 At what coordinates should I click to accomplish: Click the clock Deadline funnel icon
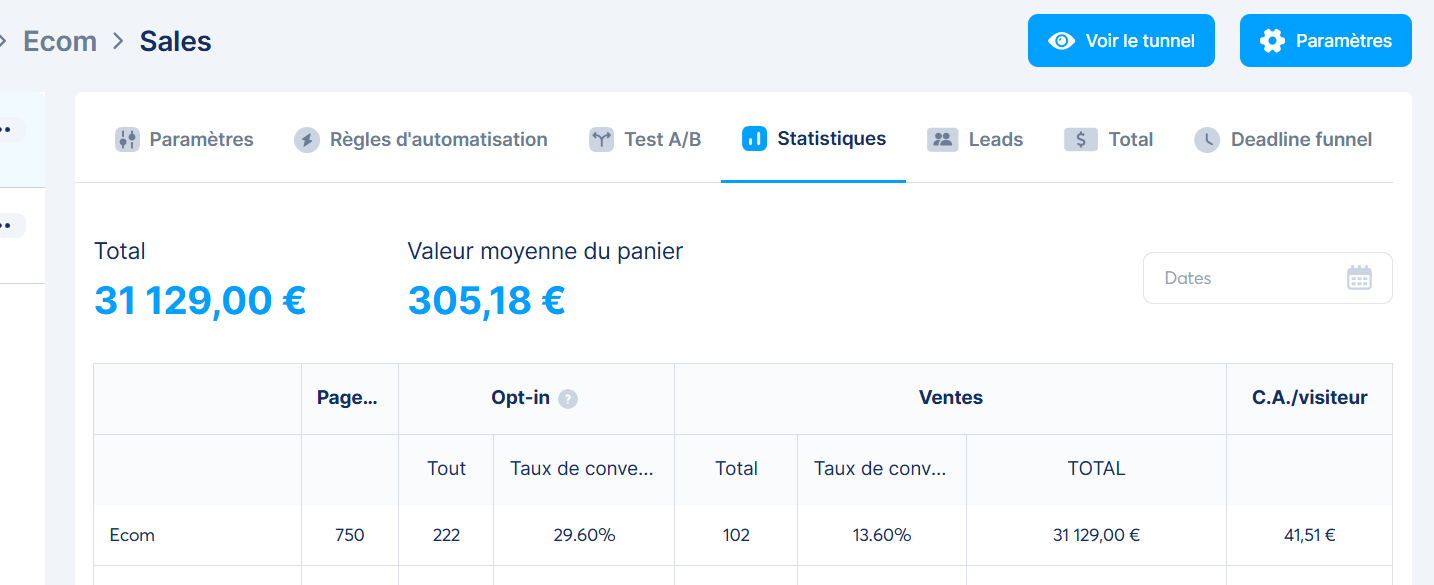pos(1207,140)
